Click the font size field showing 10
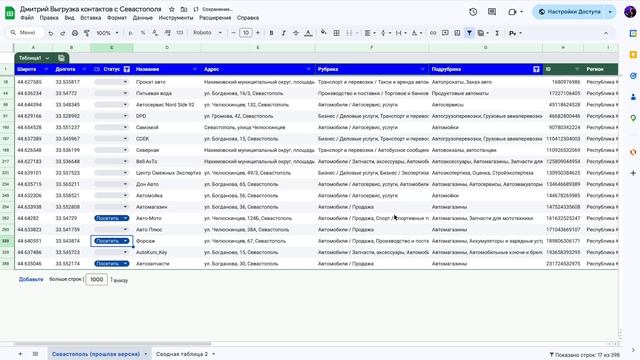The image size is (640, 360). pos(246,33)
